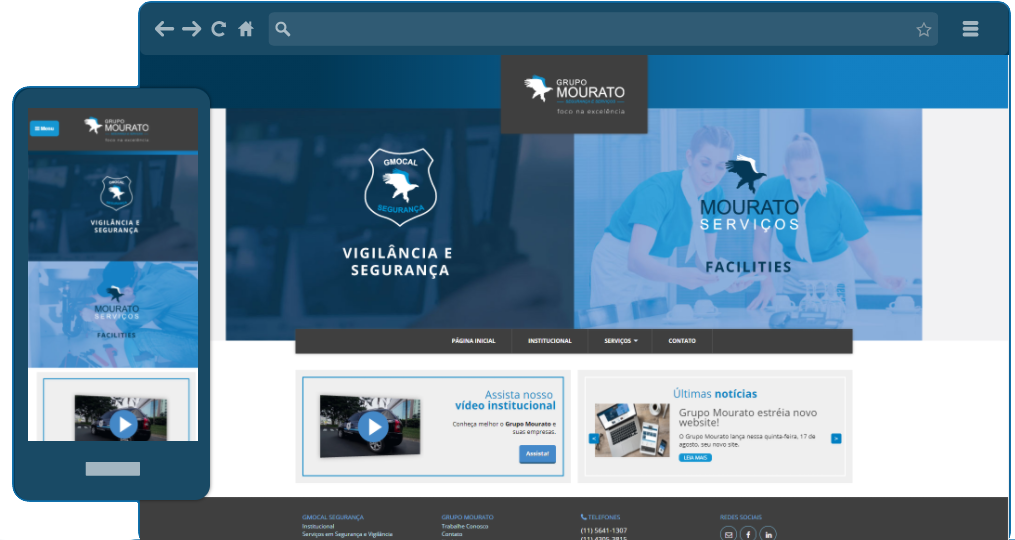Expand the Serviços dropdown in the navbar

click(620, 341)
